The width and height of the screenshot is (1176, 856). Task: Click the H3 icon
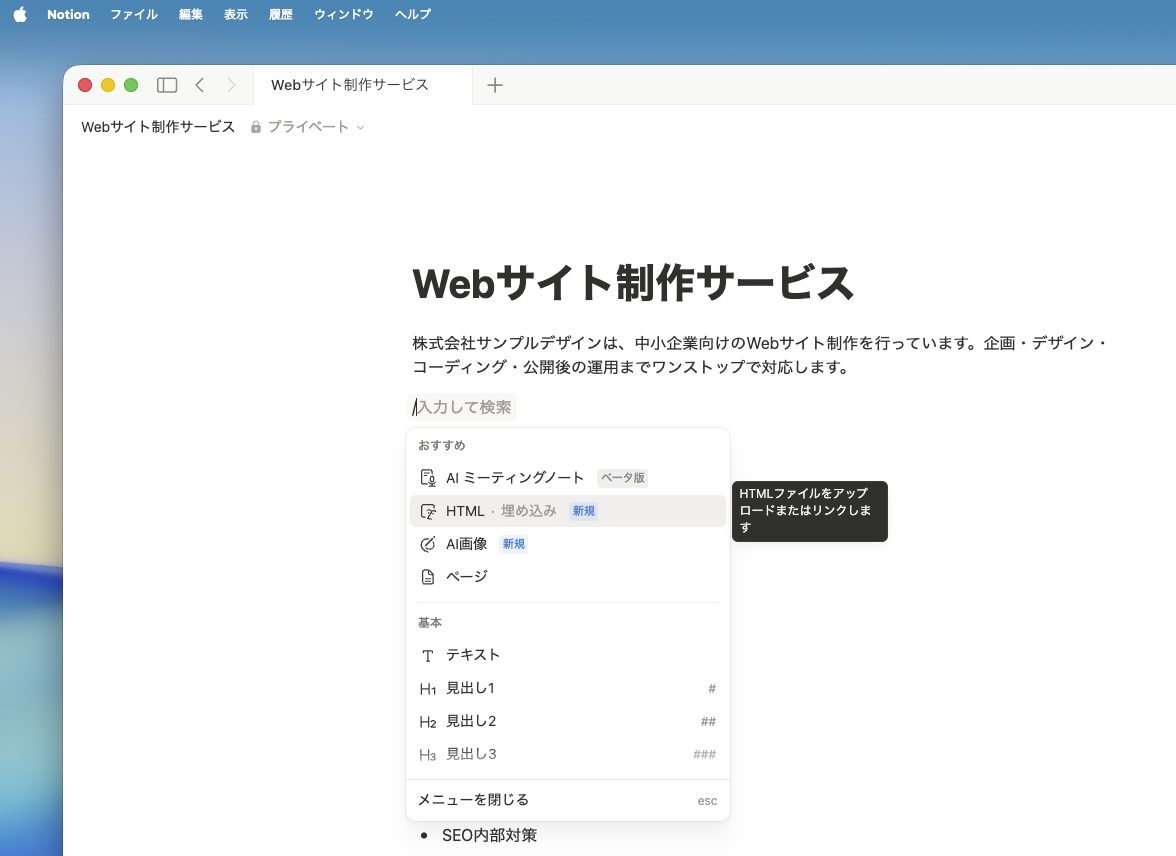[428, 755]
